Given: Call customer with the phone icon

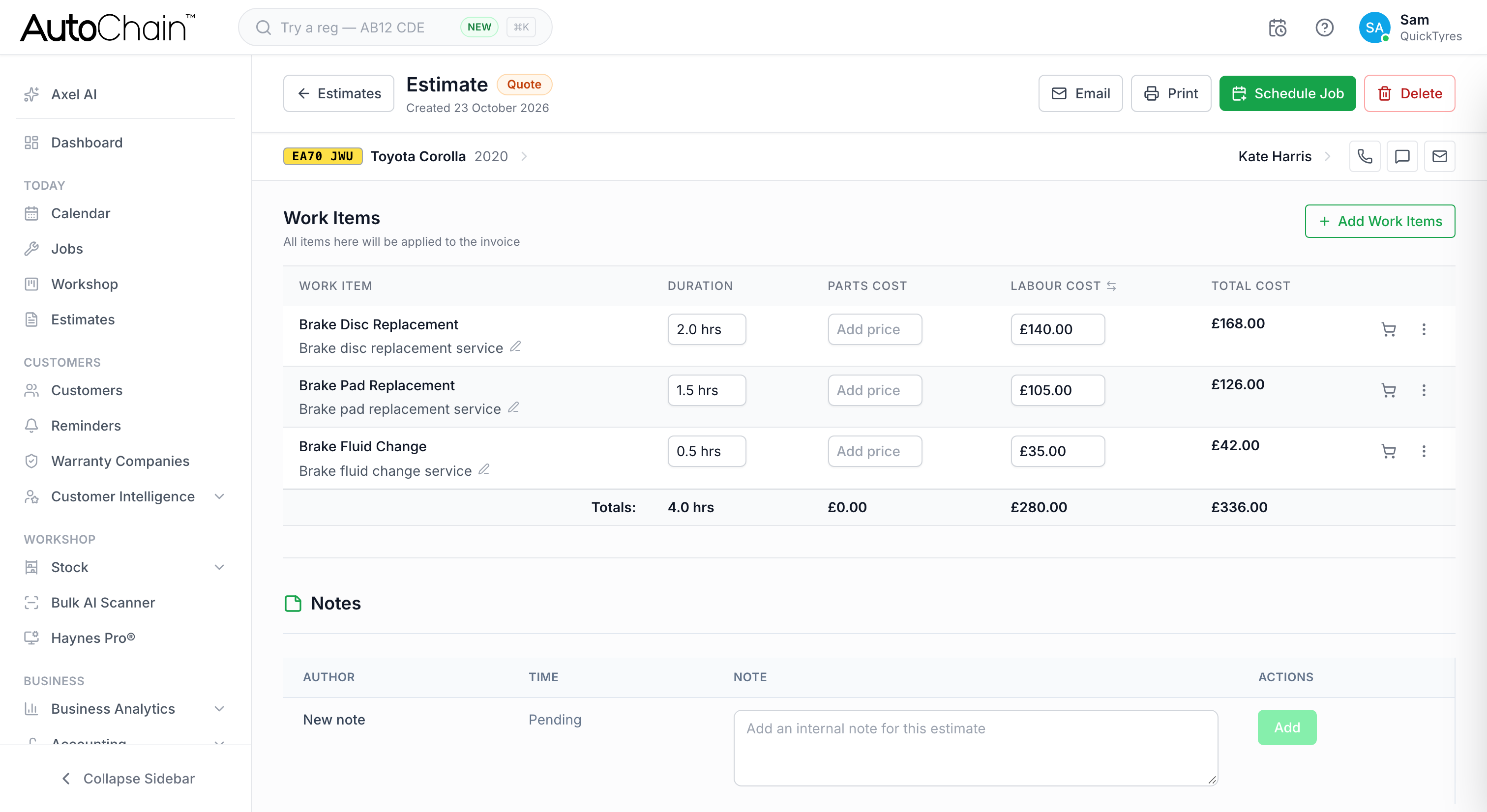Looking at the screenshot, I should pos(1365,156).
